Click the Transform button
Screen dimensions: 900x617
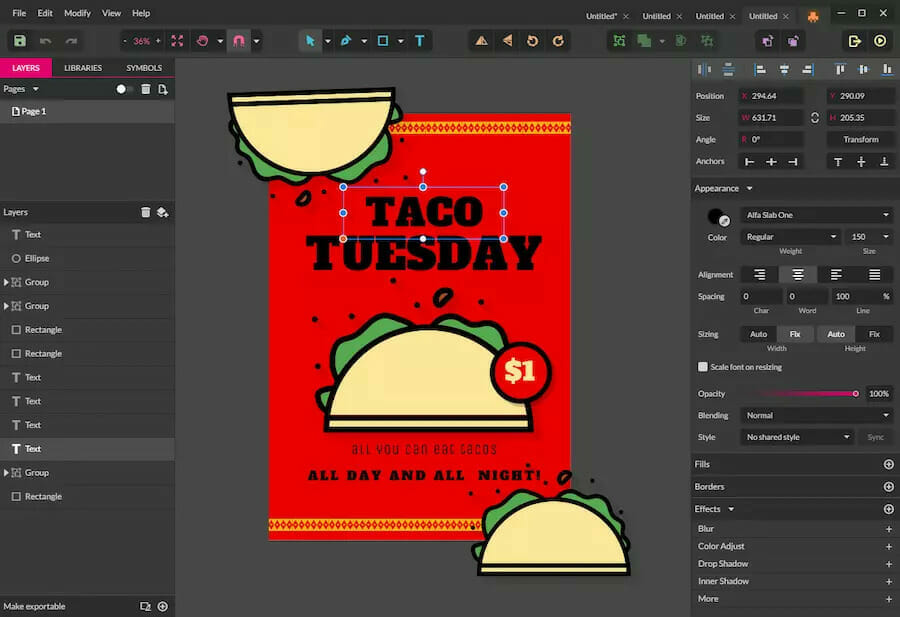(860, 139)
